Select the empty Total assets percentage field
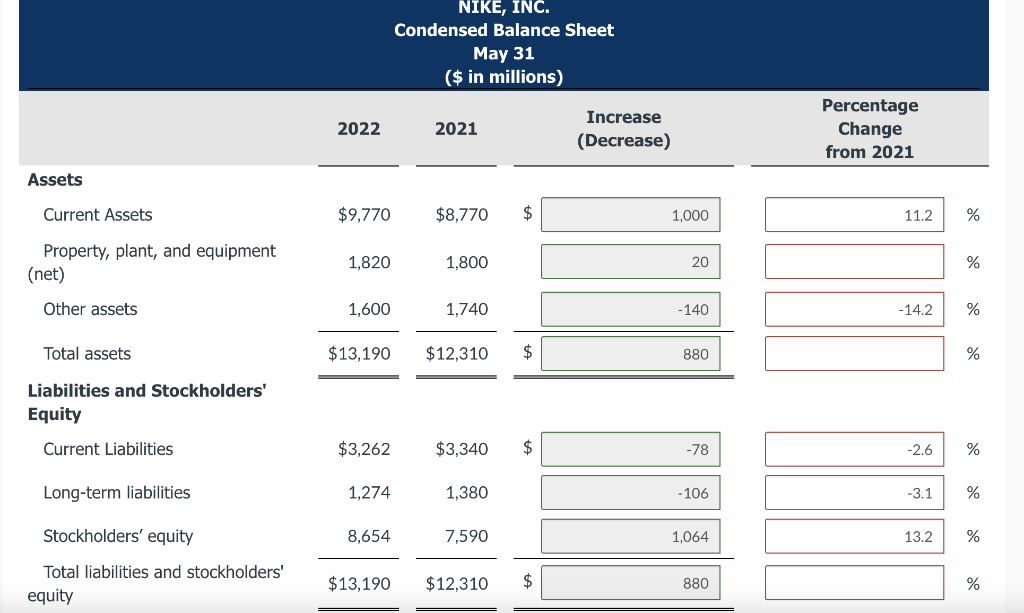This screenshot has height=613, width=1024. 854,353
